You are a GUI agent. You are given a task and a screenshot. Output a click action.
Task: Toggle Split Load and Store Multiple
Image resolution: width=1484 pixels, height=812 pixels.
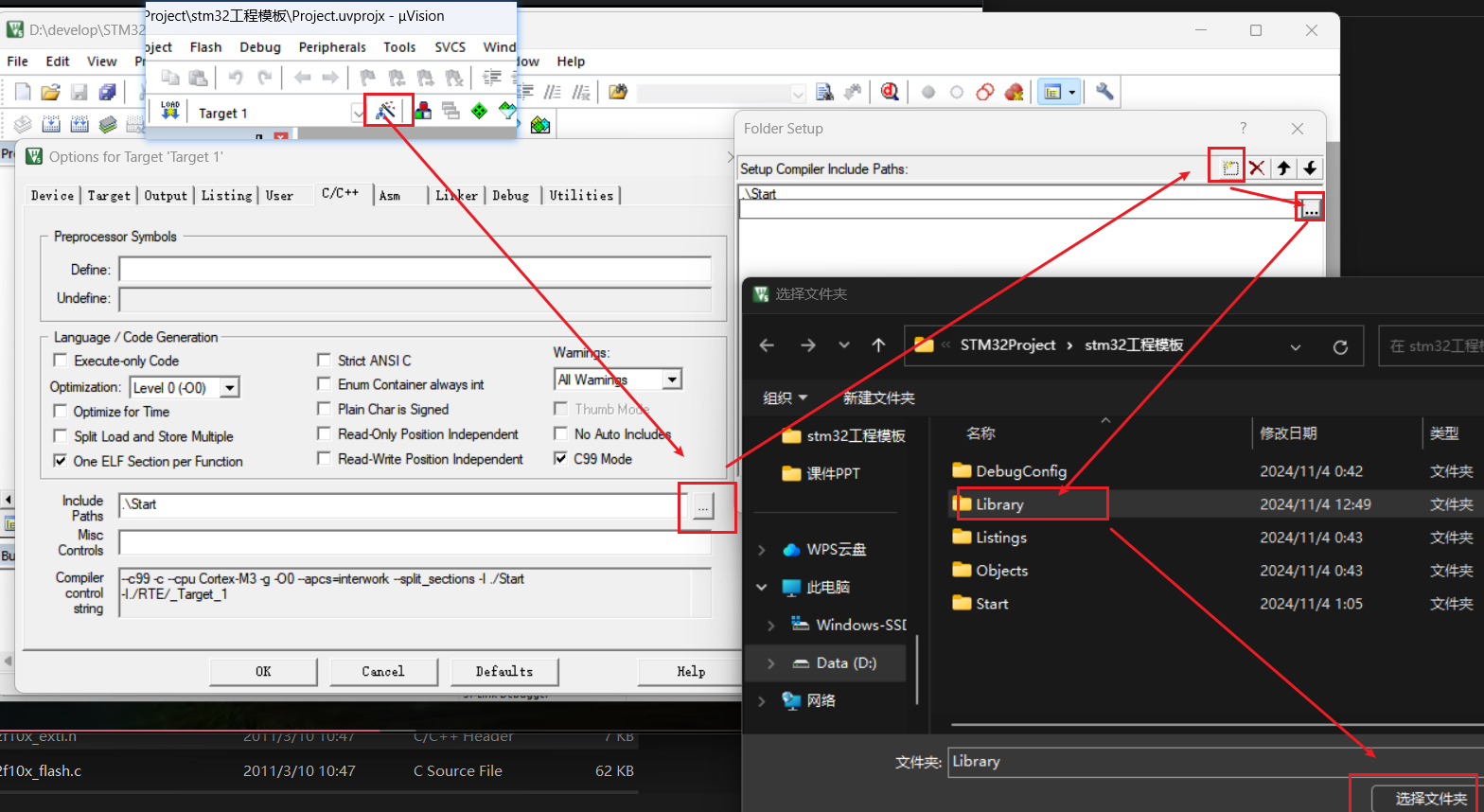(x=61, y=436)
